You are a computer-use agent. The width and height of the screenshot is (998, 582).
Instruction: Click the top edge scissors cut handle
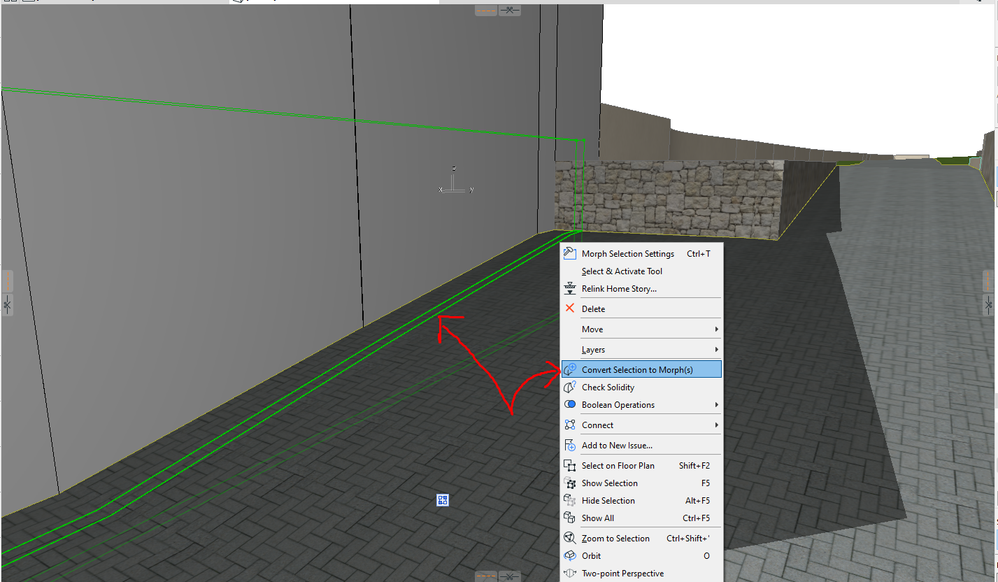(x=510, y=10)
